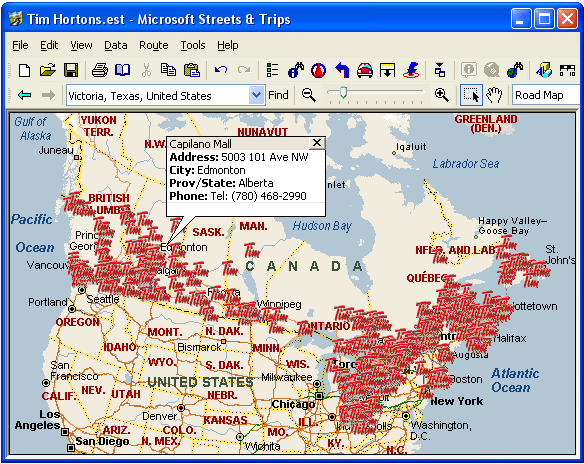Expand the Victoria, Texas address dropdown

(x=256, y=95)
